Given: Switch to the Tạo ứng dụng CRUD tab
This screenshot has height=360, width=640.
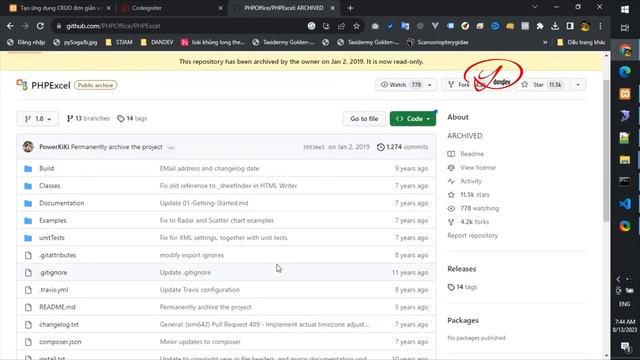Looking at the screenshot, I should tap(60, 8).
